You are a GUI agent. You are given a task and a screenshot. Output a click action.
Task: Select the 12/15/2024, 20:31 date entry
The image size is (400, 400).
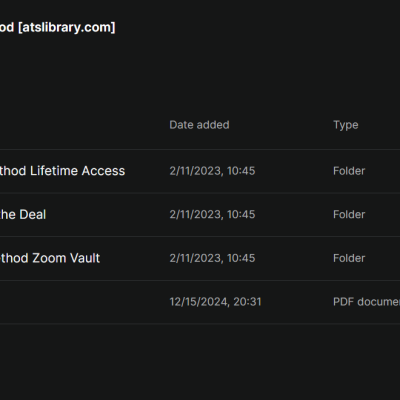click(215, 302)
